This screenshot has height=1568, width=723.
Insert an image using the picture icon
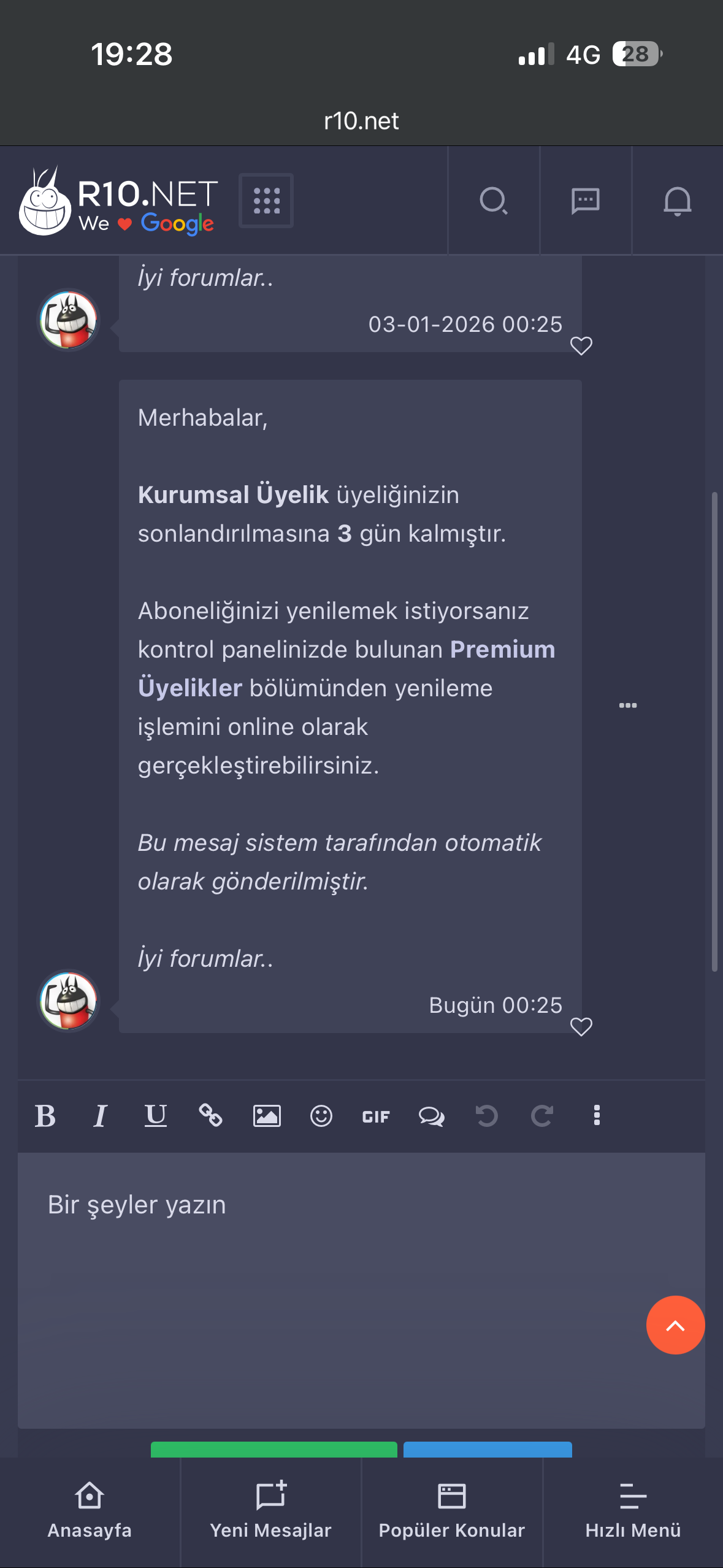pos(267,1115)
